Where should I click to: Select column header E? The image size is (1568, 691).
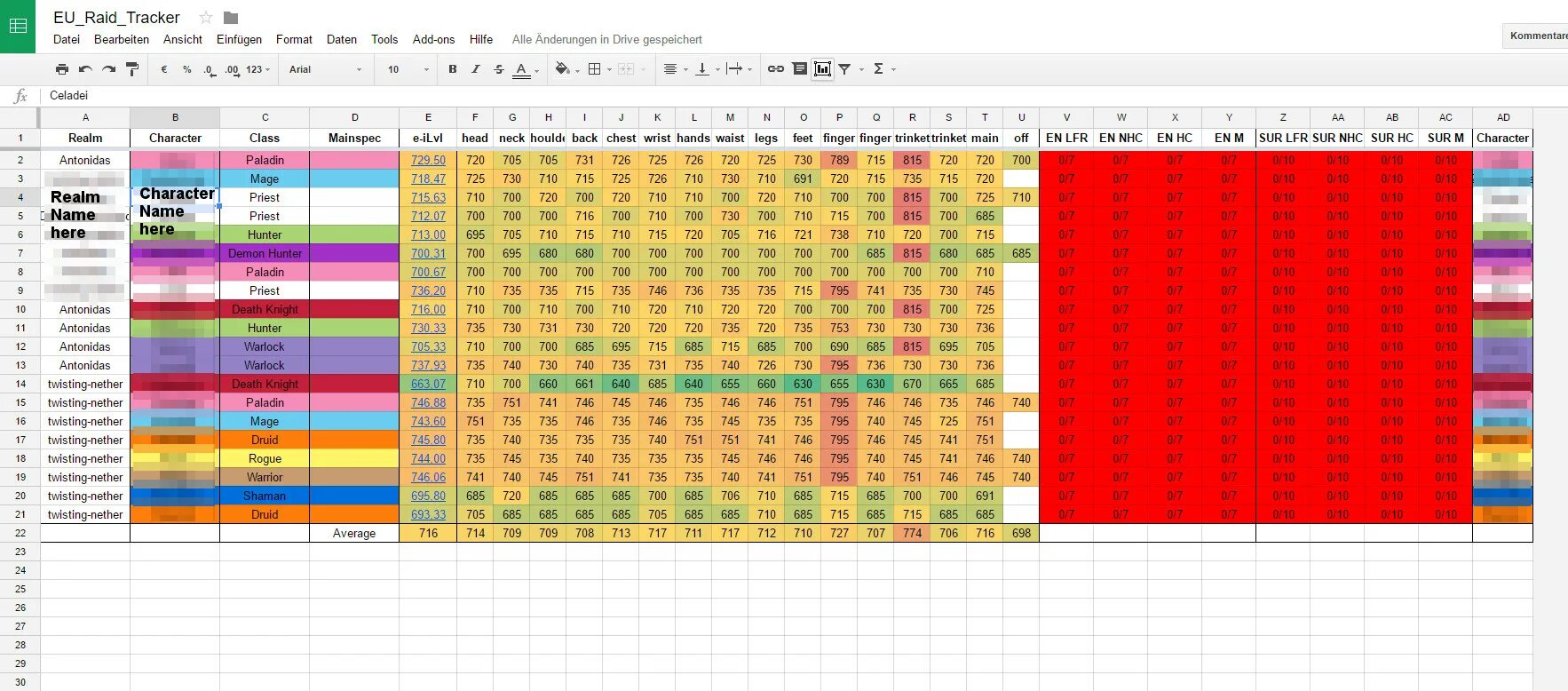pyautogui.click(x=428, y=117)
